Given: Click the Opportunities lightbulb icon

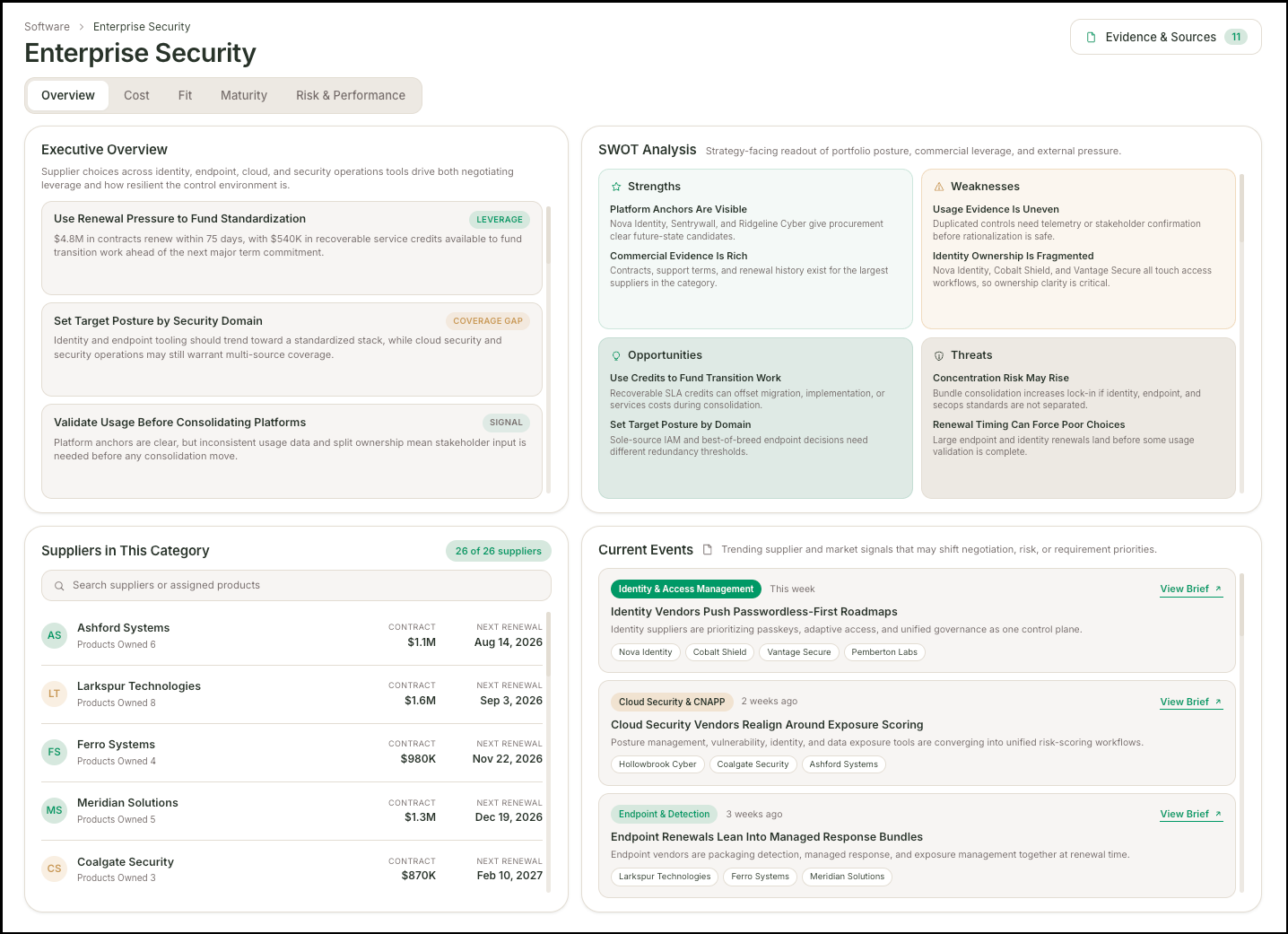Looking at the screenshot, I should 616,355.
